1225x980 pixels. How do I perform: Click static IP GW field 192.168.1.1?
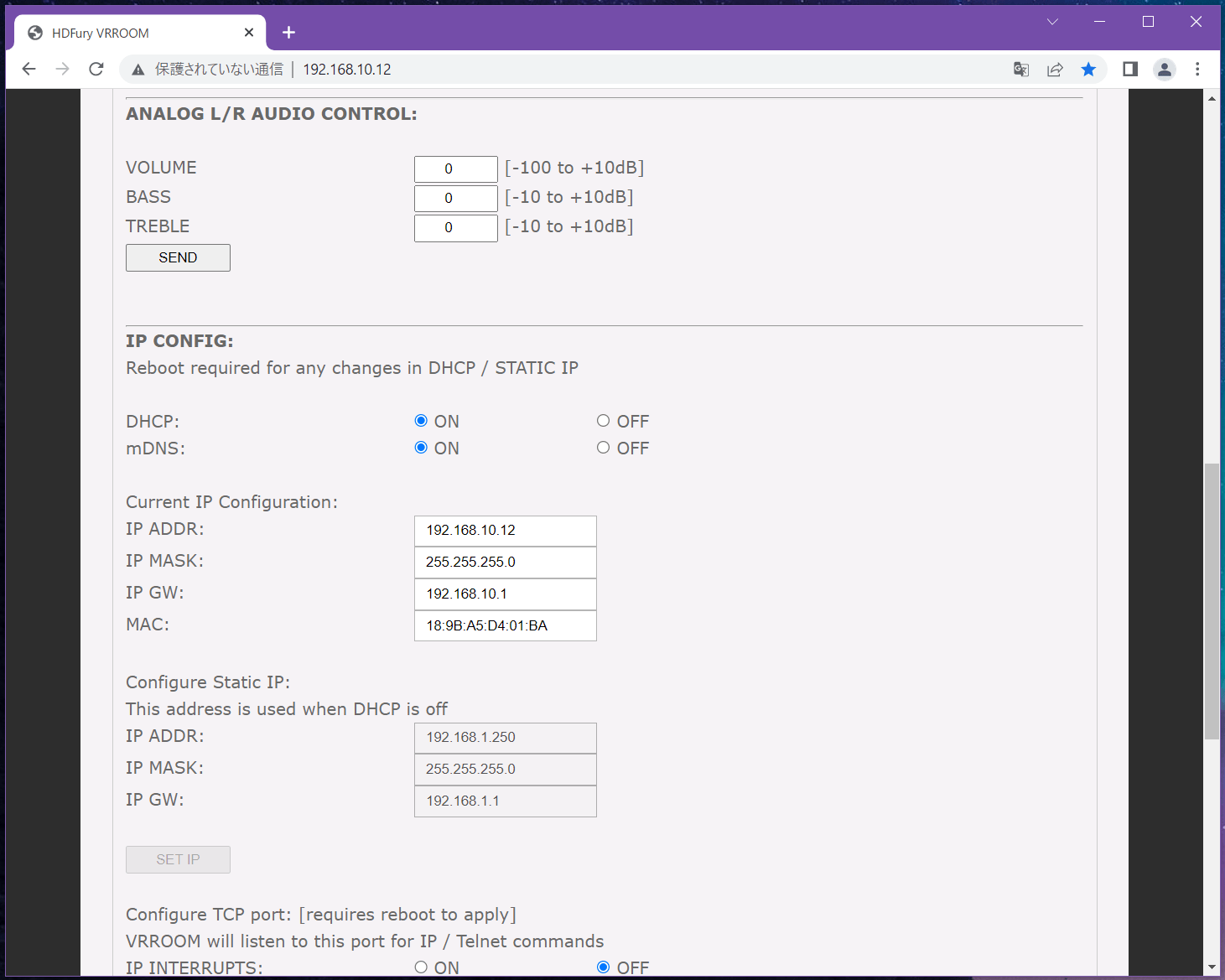click(x=506, y=801)
